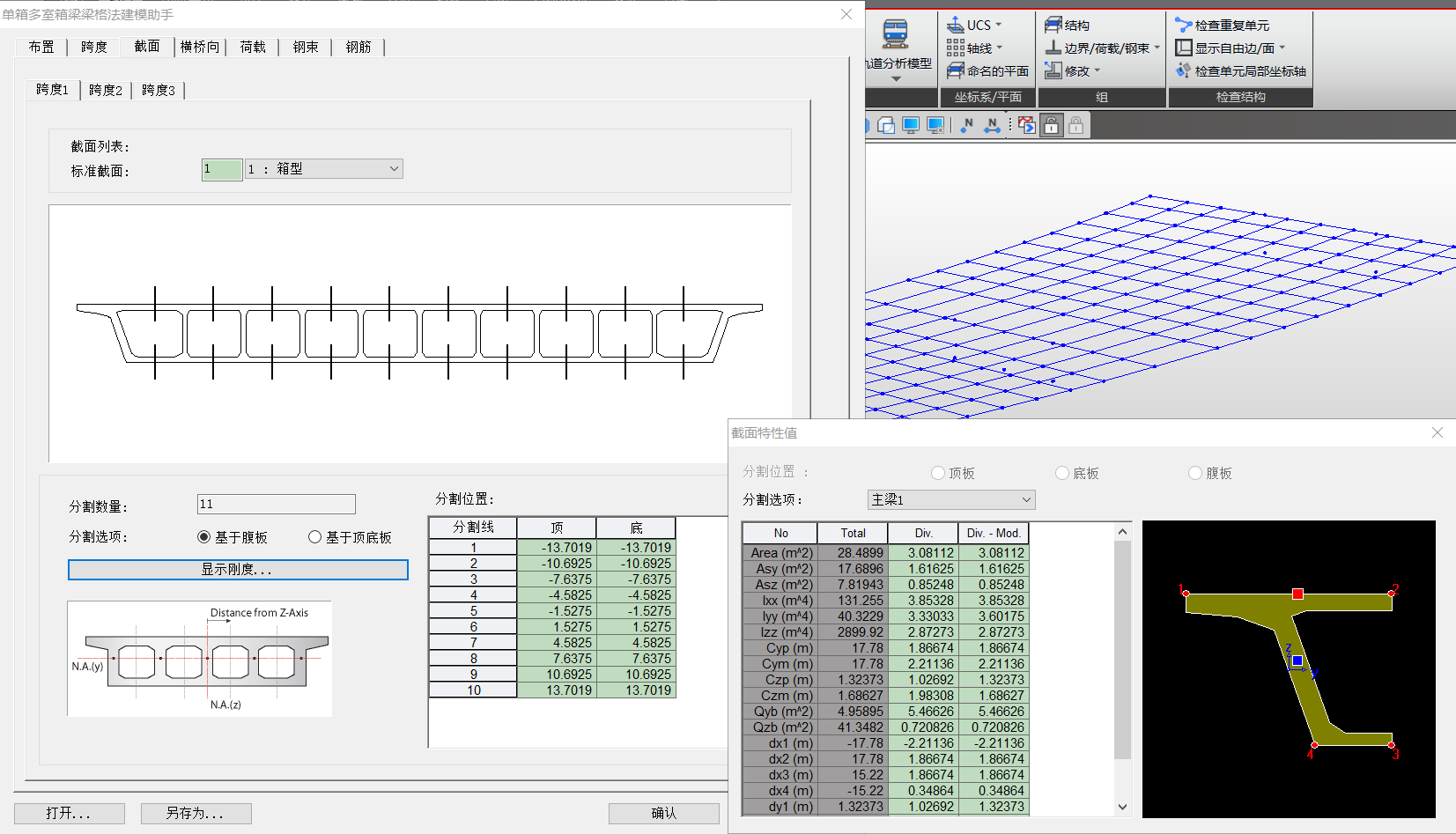Click the 轨道分析模型 train icon
Image resolution: width=1456 pixels, height=834 pixels.
(895, 34)
